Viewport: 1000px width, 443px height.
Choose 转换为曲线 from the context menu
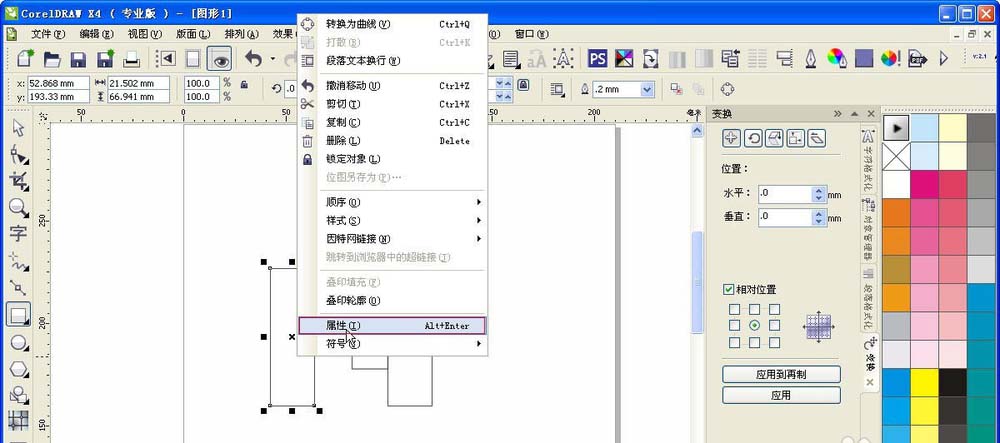point(393,24)
